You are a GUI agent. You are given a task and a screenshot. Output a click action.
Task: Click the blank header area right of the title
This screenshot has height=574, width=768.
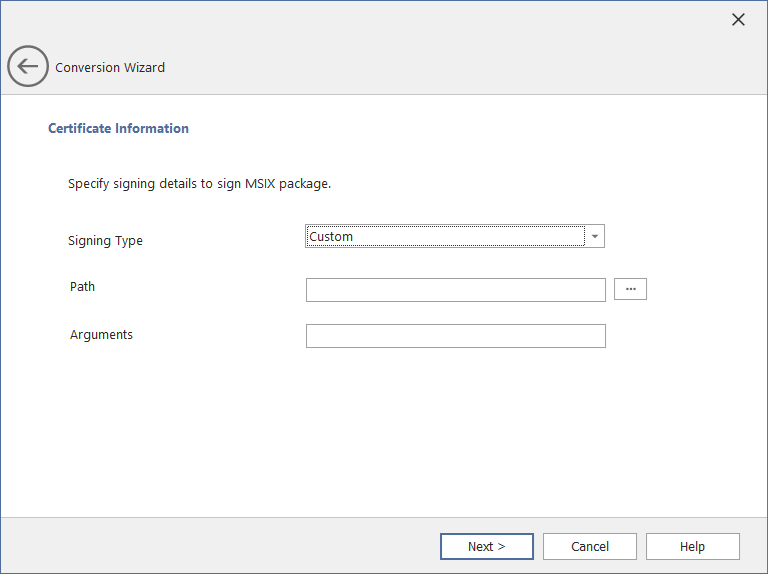(450, 68)
